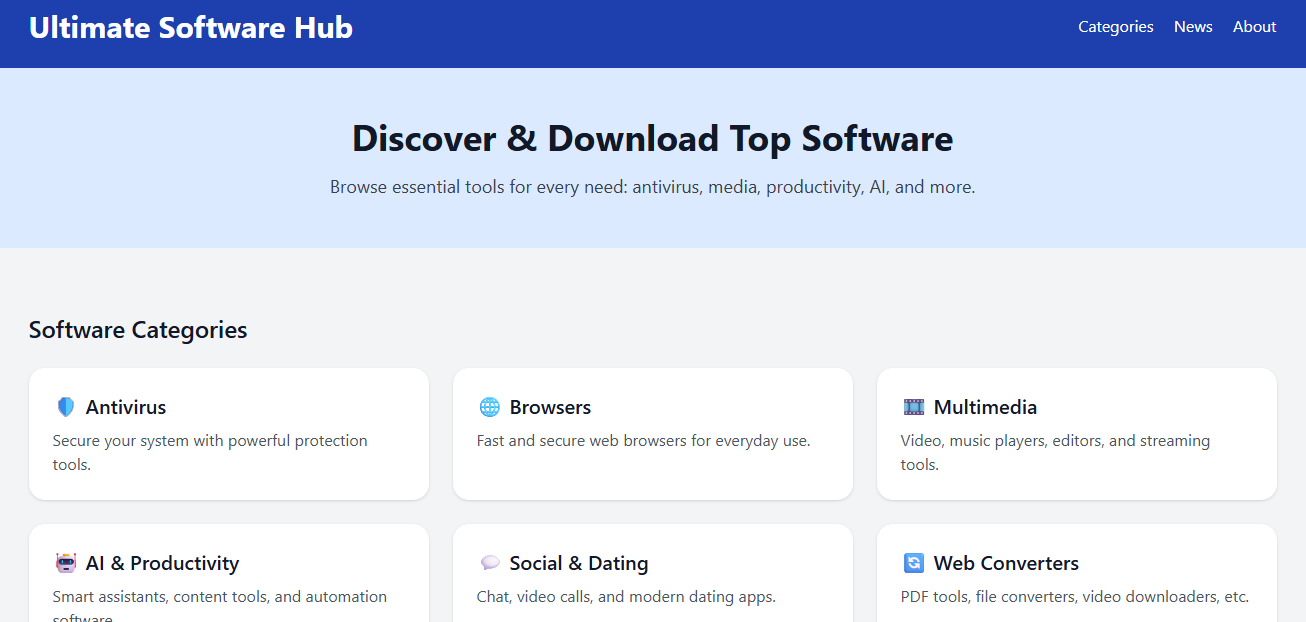Open the Social & Dating card title
Image resolution: width=1306 pixels, height=622 pixels.
coord(579,563)
